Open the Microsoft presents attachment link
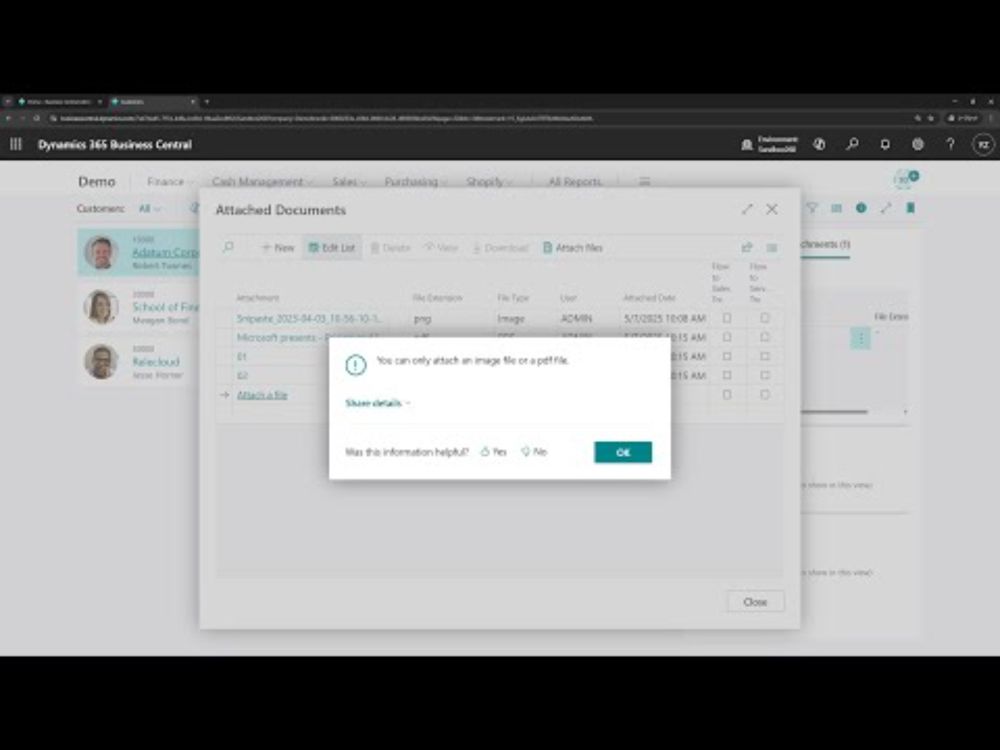The image size is (1000, 750). pos(281,337)
